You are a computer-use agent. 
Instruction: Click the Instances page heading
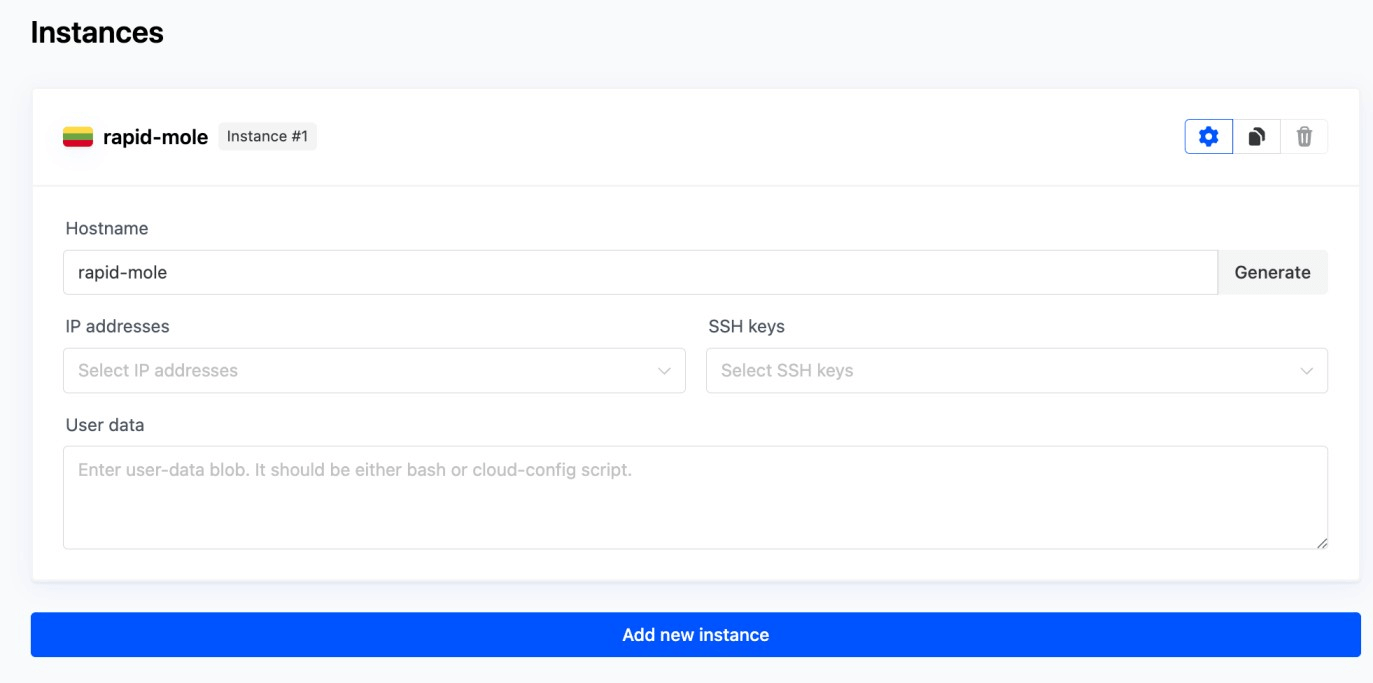(97, 32)
